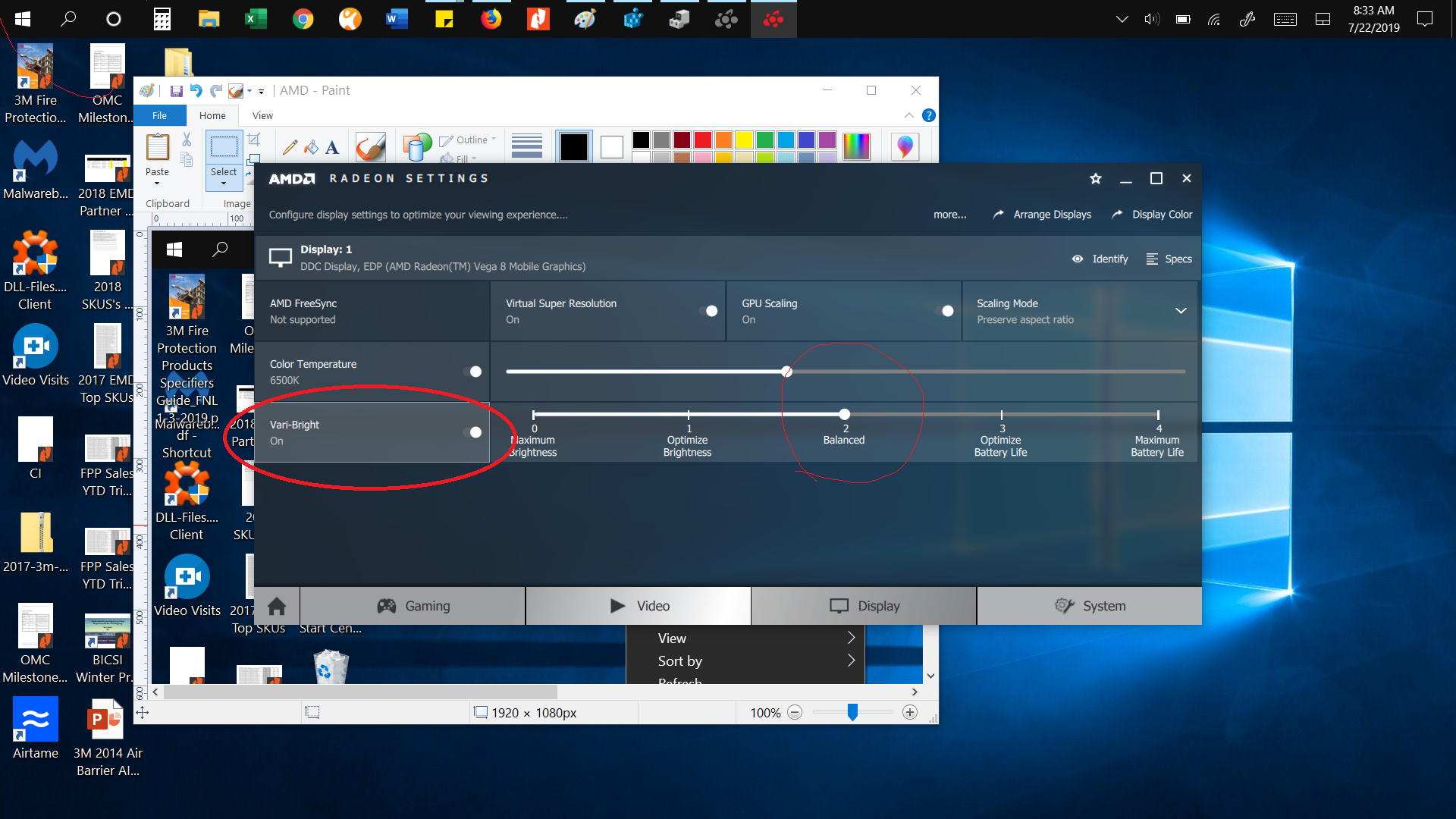The height and width of the screenshot is (819, 1456).
Task: Open the Airtame desktop shortcut
Action: (x=36, y=728)
